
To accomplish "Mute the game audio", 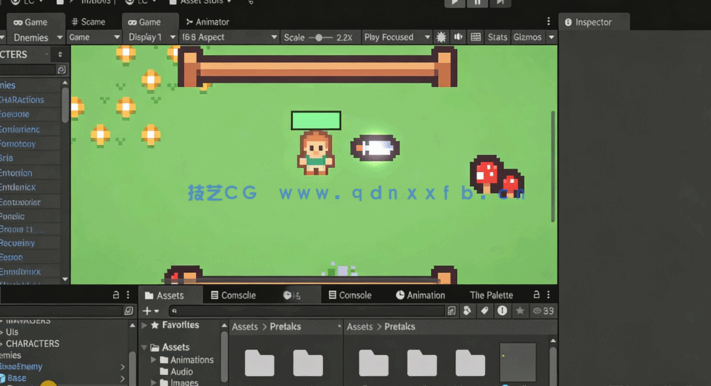I will tap(458, 37).
